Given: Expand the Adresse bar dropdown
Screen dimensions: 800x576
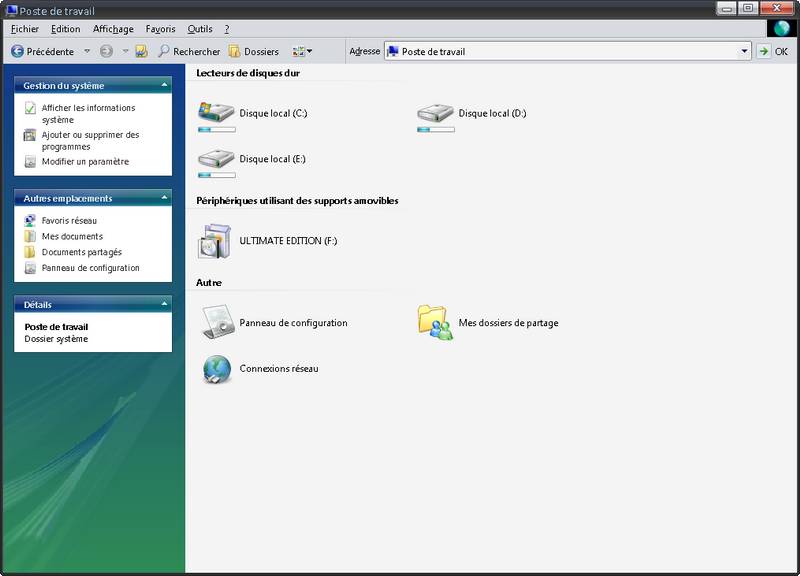Looking at the screenshot, I should coord(744,52).
